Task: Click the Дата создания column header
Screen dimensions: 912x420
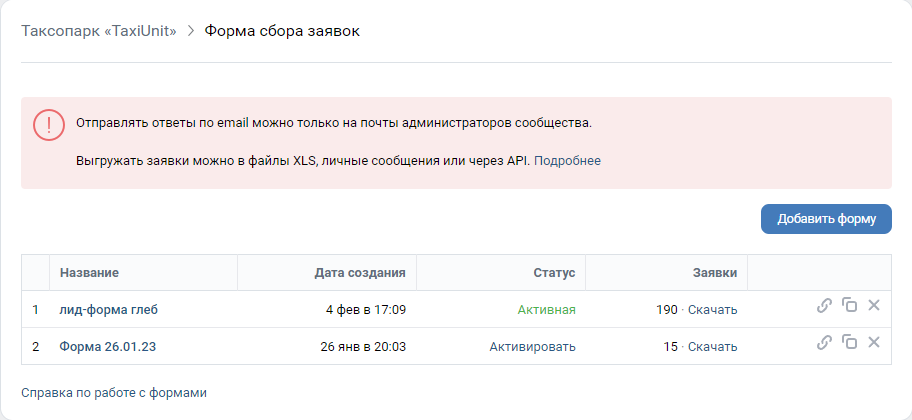Action: point(360,273)
